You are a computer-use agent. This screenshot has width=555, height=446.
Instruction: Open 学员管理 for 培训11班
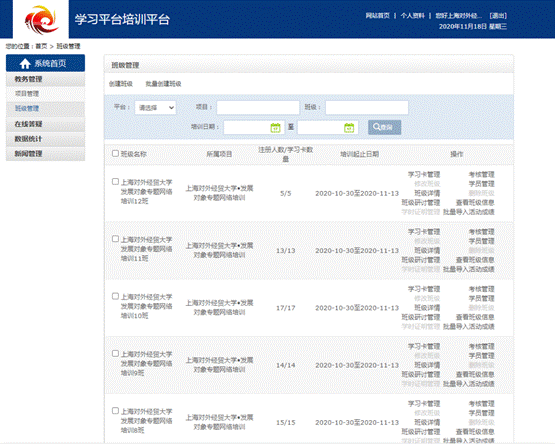click(x=481, y=241)
